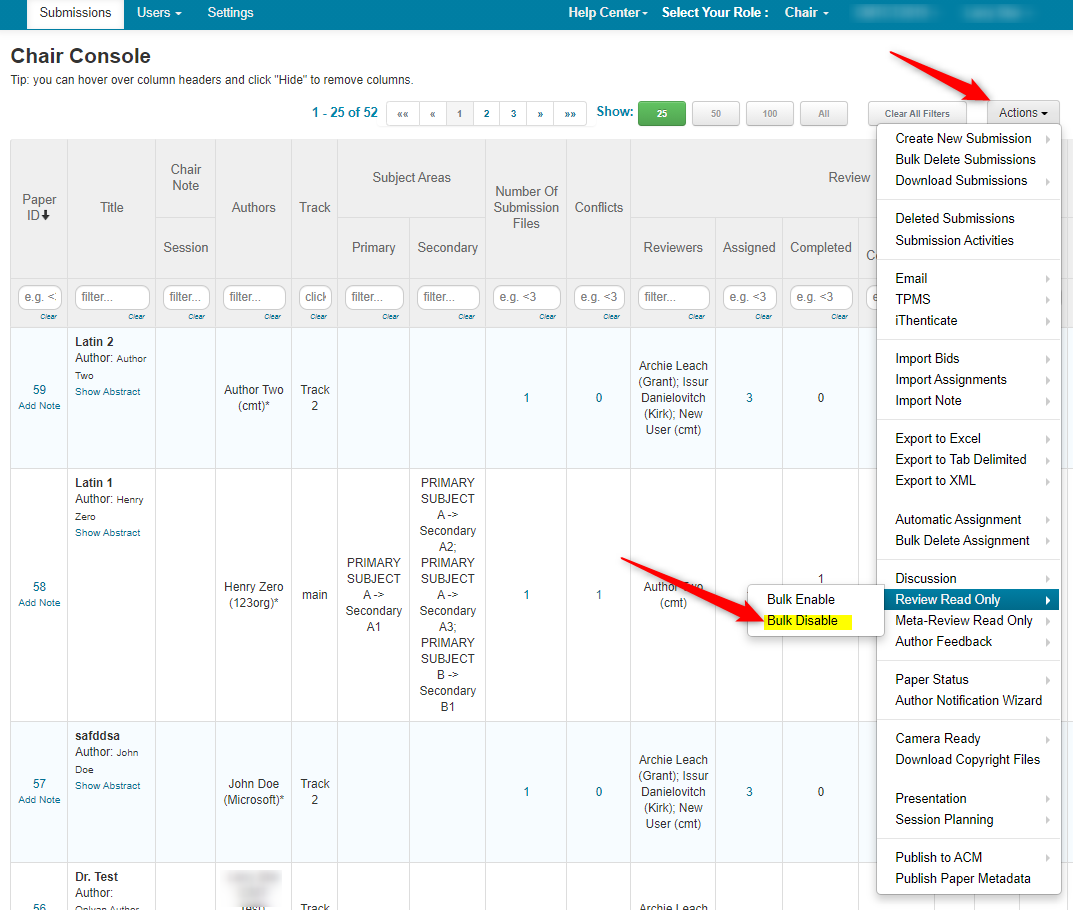Sort by the Paper ID column header

(x=39, y=207)
